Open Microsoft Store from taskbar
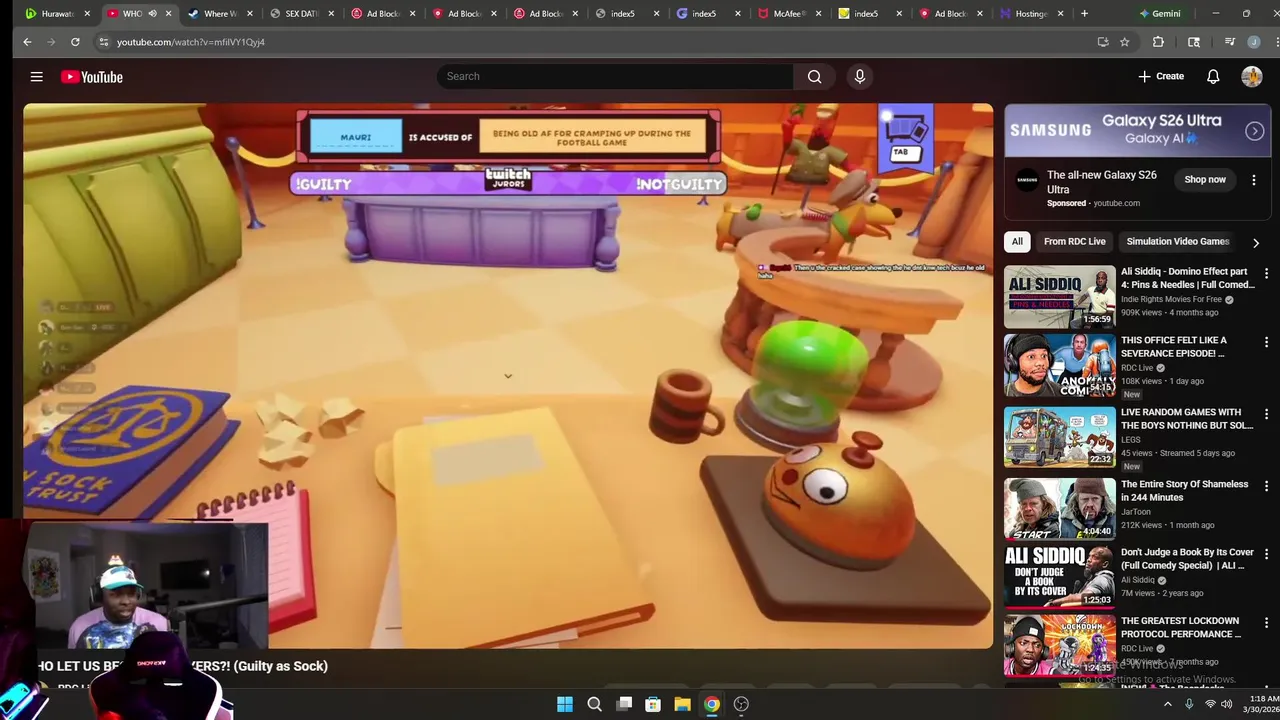 653,704
